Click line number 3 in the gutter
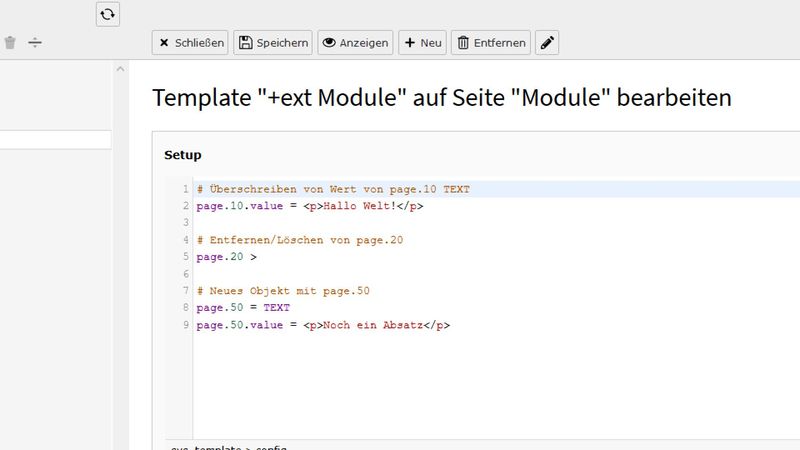Image resolution: width=800 pixels, height=450 pixels. 185,223
